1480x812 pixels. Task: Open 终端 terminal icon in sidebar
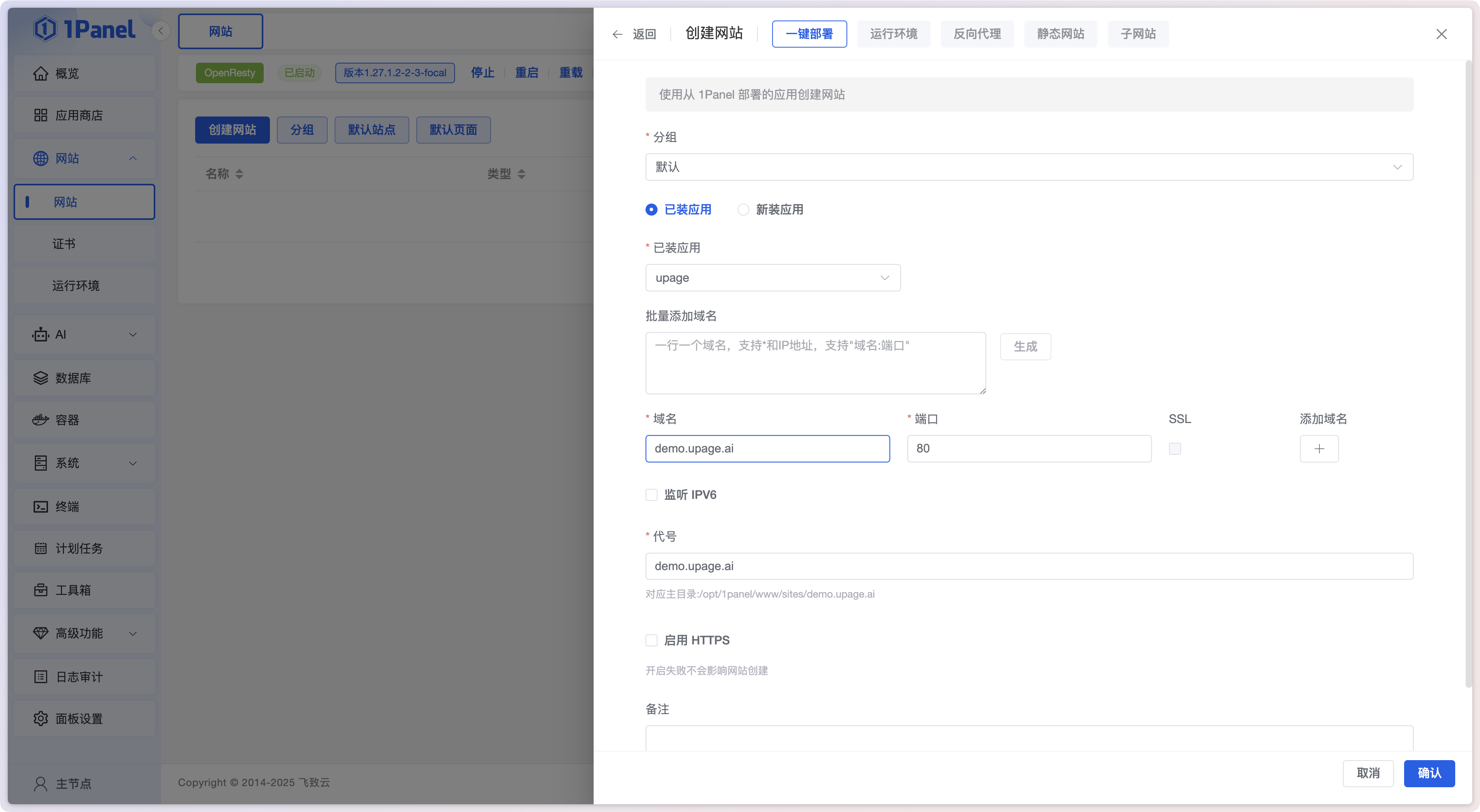(40, 507)
